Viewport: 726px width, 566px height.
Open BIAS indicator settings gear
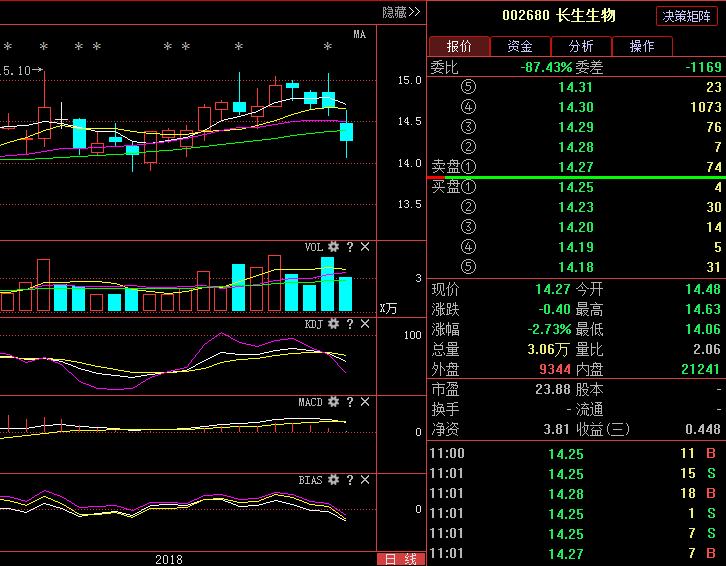[x=334, y=480]
